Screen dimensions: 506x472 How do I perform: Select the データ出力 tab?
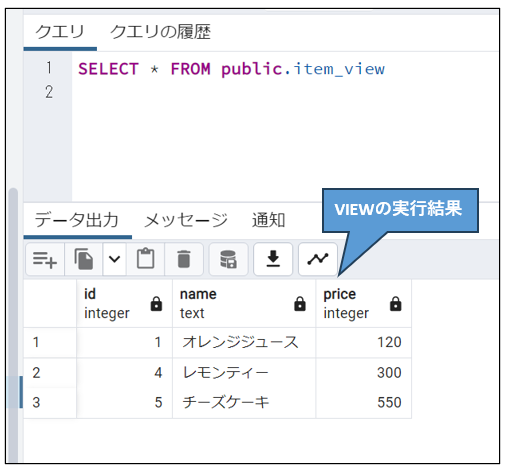[77, 220]
